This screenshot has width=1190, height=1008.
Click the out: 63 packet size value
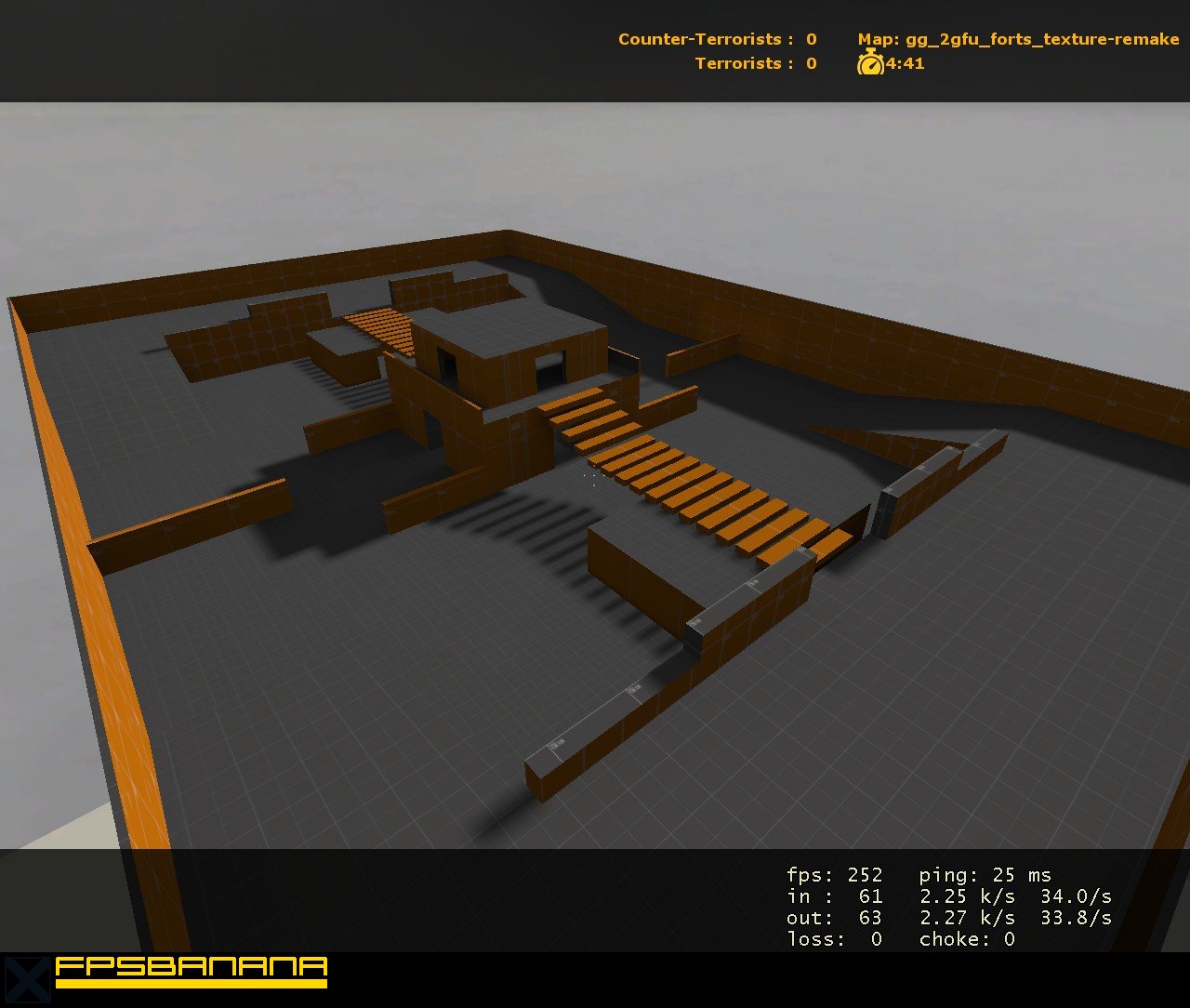point(834,918)
